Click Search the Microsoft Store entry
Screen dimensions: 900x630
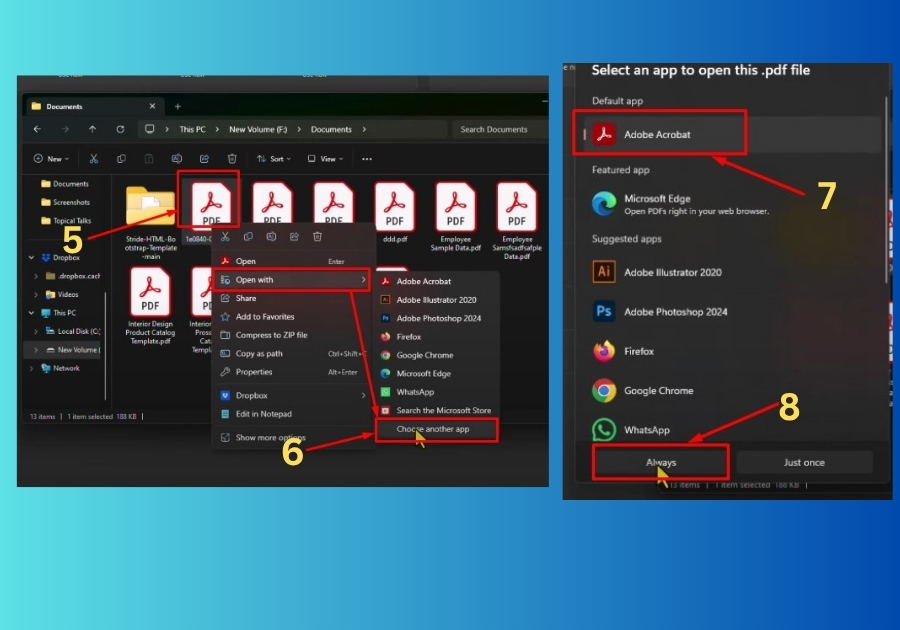pos(438,410)
